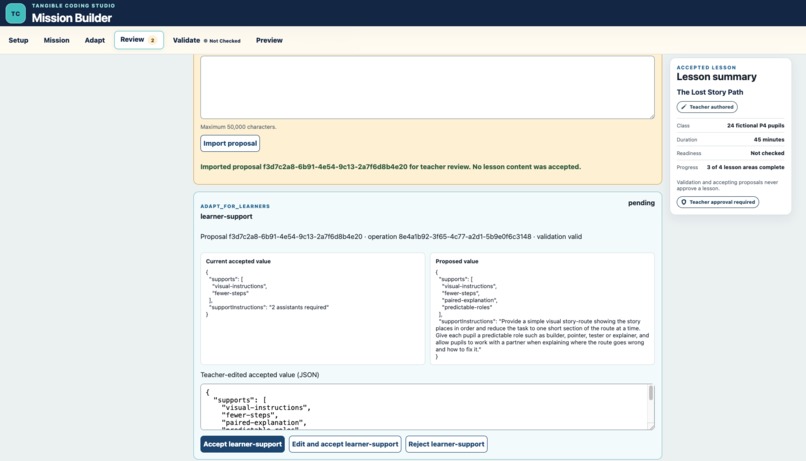Click the Readiness Not checked value

tap(767, 153)
